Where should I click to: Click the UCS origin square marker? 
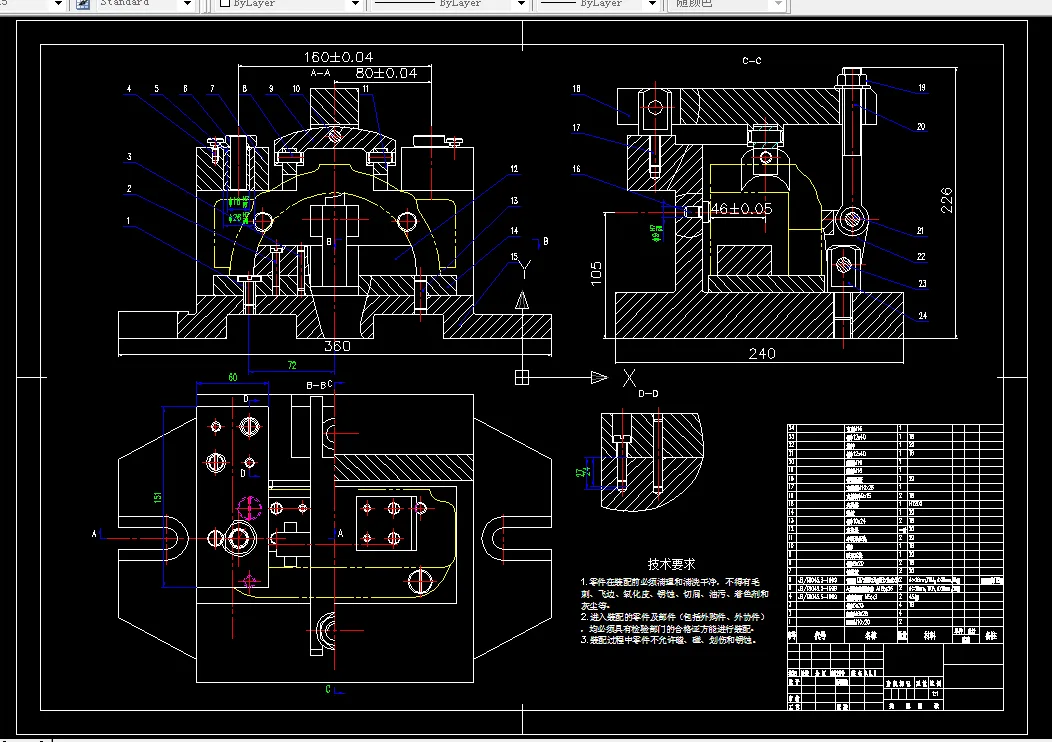pyautogui.click(x=522, y=378)
